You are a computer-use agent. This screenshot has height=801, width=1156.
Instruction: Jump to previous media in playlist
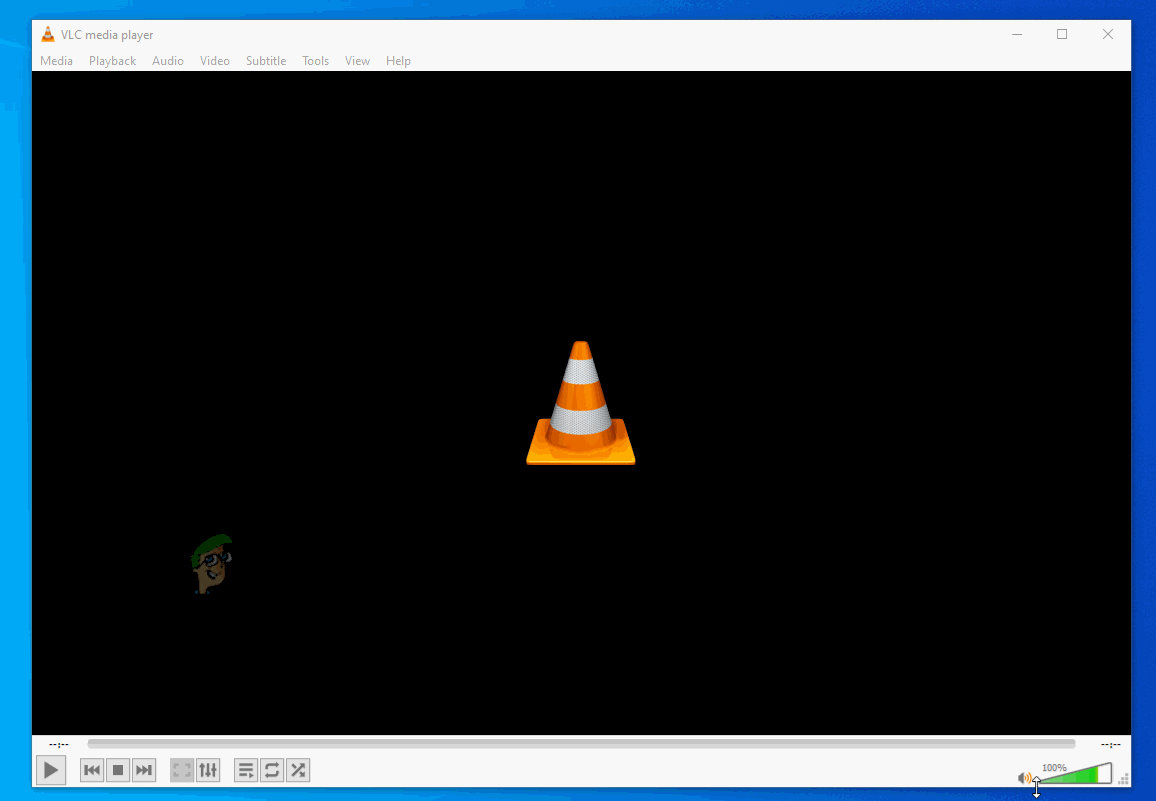[92, 771]
